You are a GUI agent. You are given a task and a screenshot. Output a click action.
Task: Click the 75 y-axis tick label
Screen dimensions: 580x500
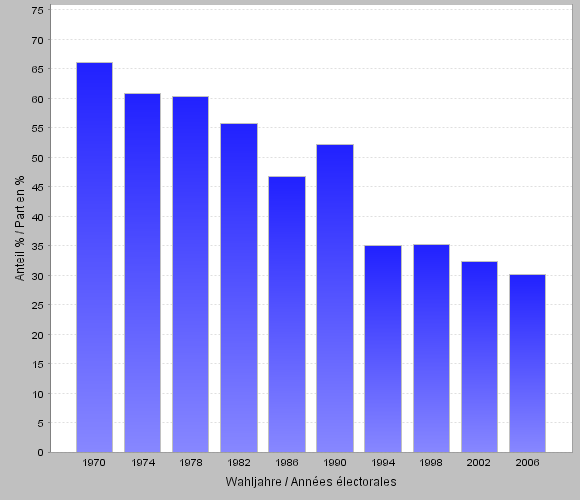[x=38, y=10]
